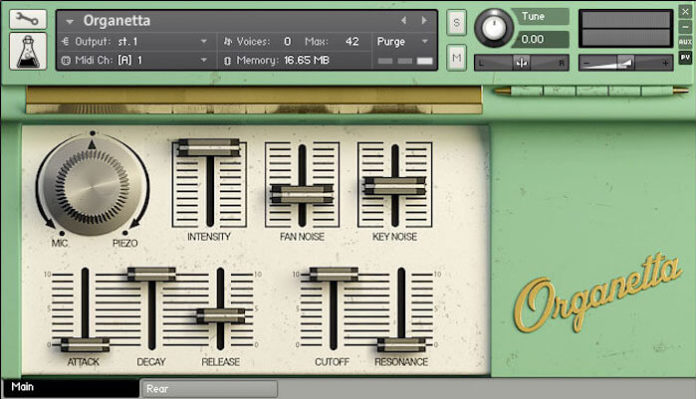Viewport: 696px width, 399px height.
Task: Switch to the Rear tab
Action: [209, 389]
